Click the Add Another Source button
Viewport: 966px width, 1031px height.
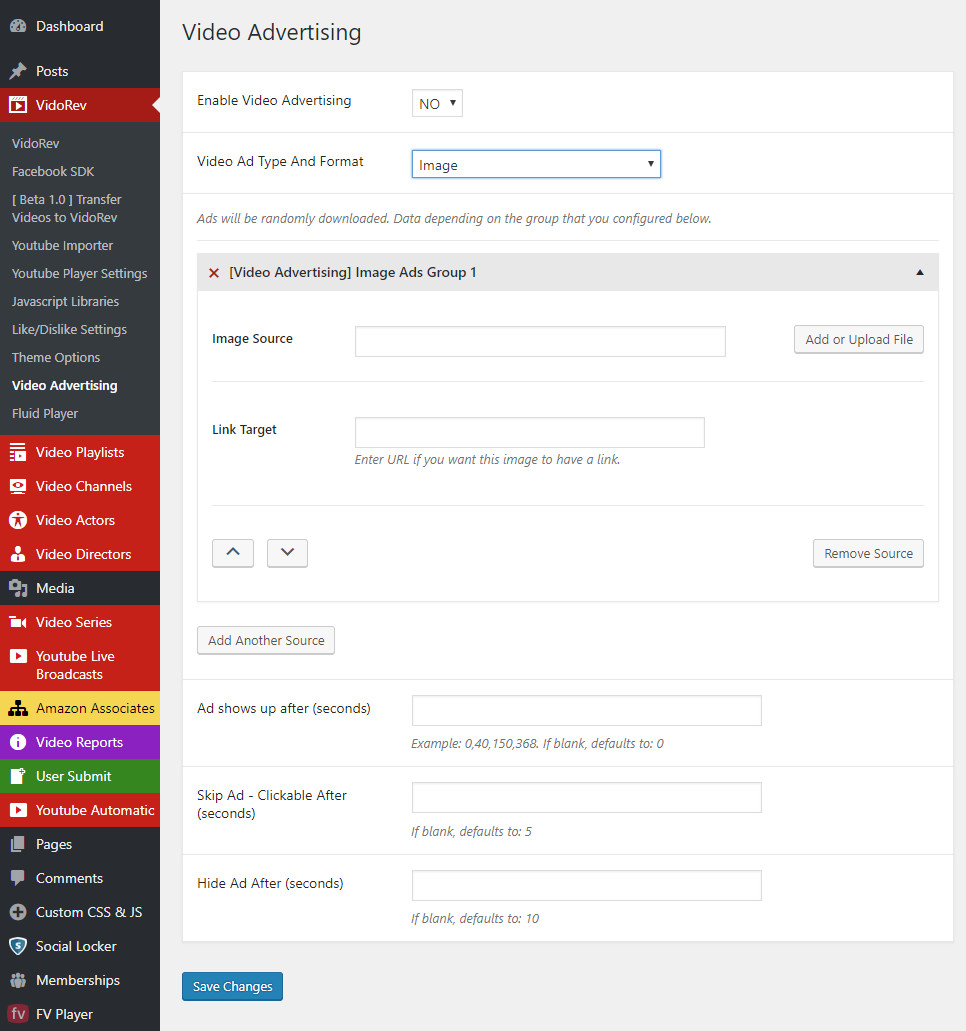(x=266, y=641)
